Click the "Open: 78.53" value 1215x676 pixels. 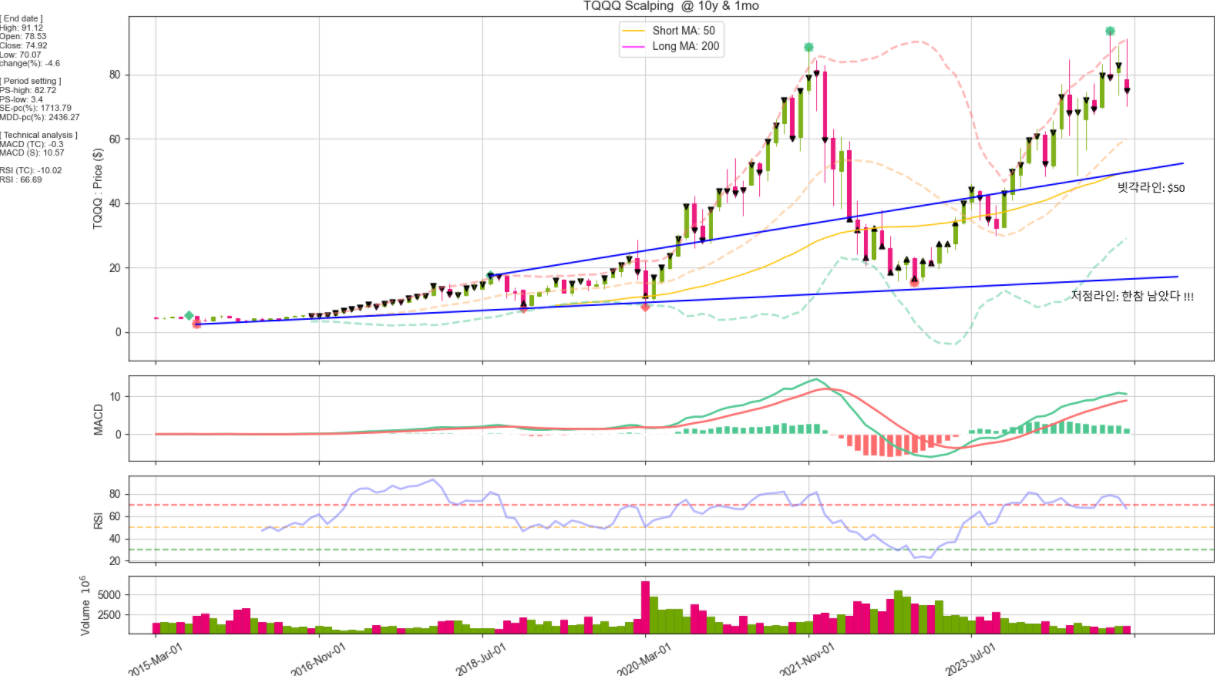tap(24, 37)
